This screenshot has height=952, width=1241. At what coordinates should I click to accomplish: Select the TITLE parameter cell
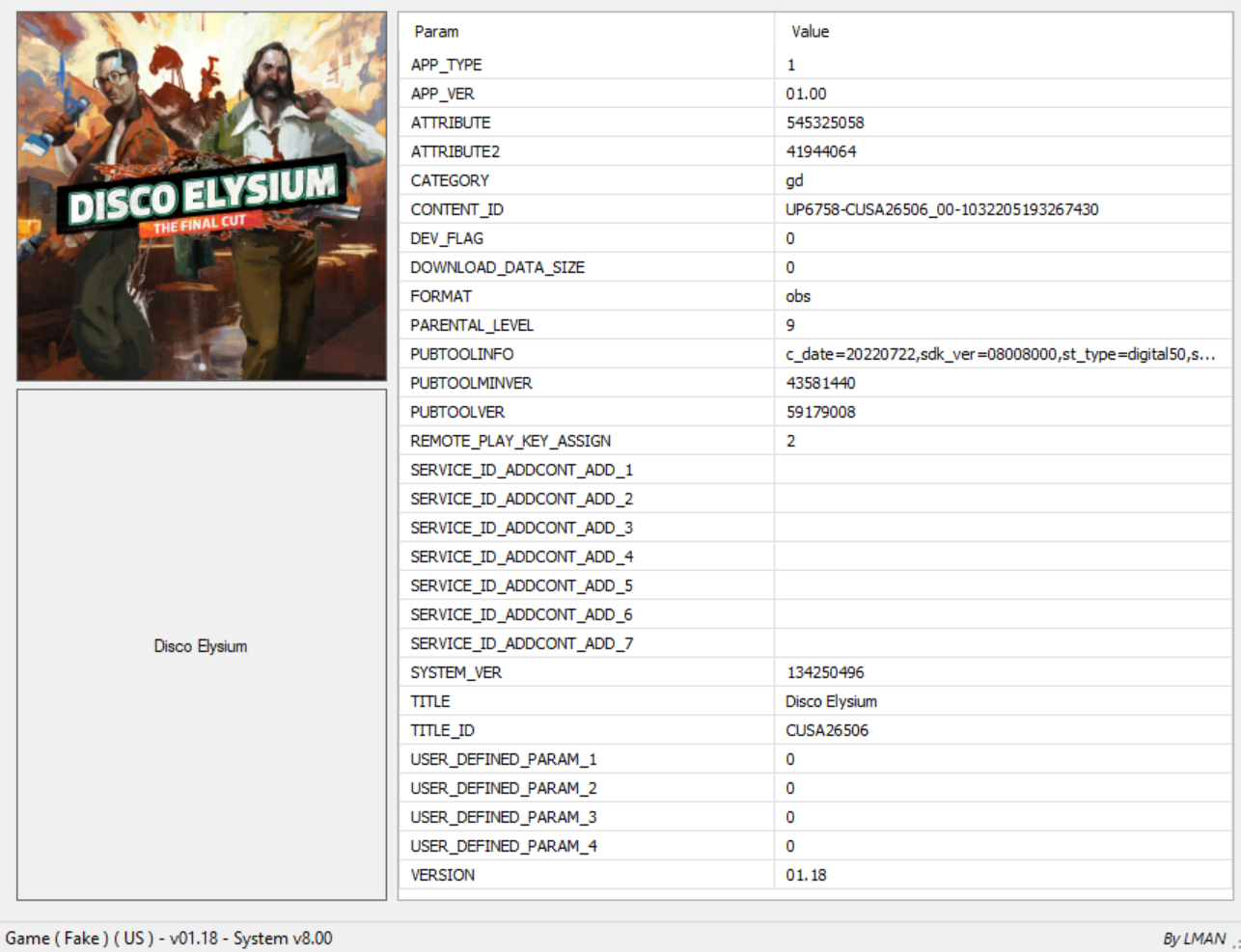point(587,701)
